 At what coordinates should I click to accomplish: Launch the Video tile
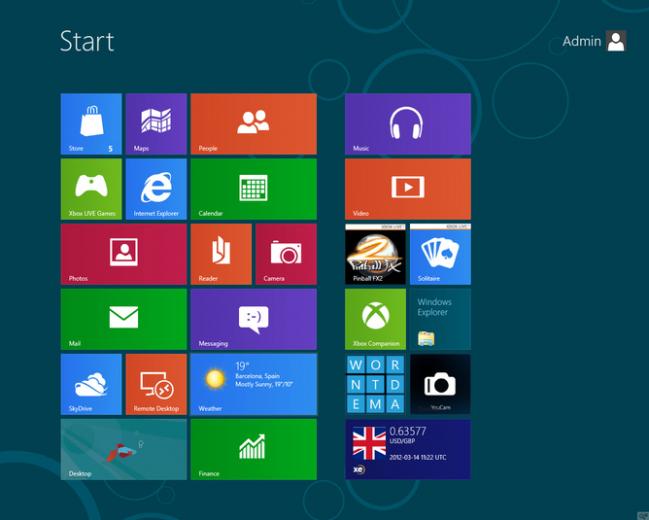(408, 189)
